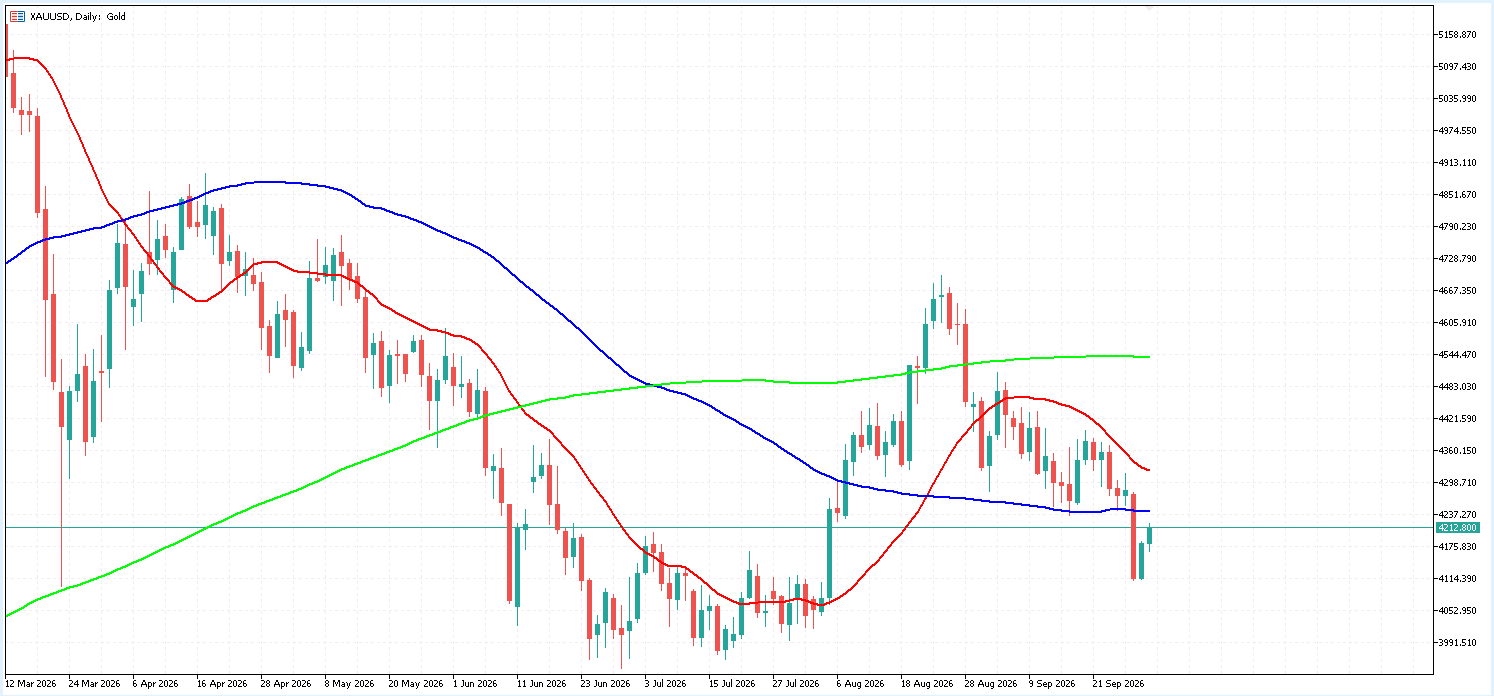Click price axis label 4667.350
Screen dimensions: 1494x696
tap(1457, 291)
